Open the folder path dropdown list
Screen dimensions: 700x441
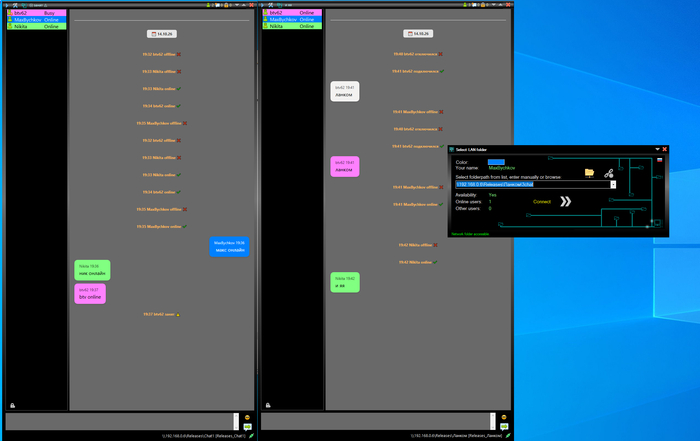click(613, 184)
